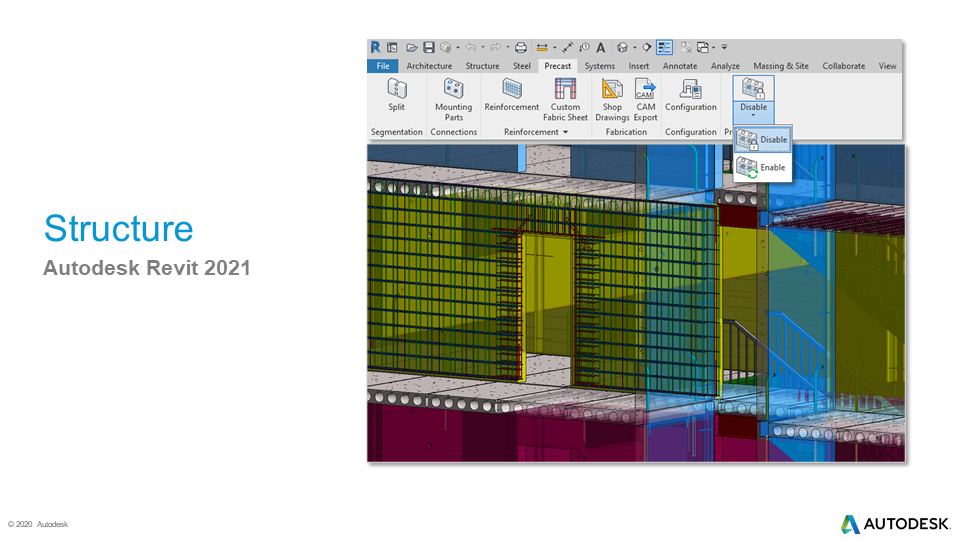
Task: Select the Text tool in quick access toolbar
Action: click(x=600, y=47)
